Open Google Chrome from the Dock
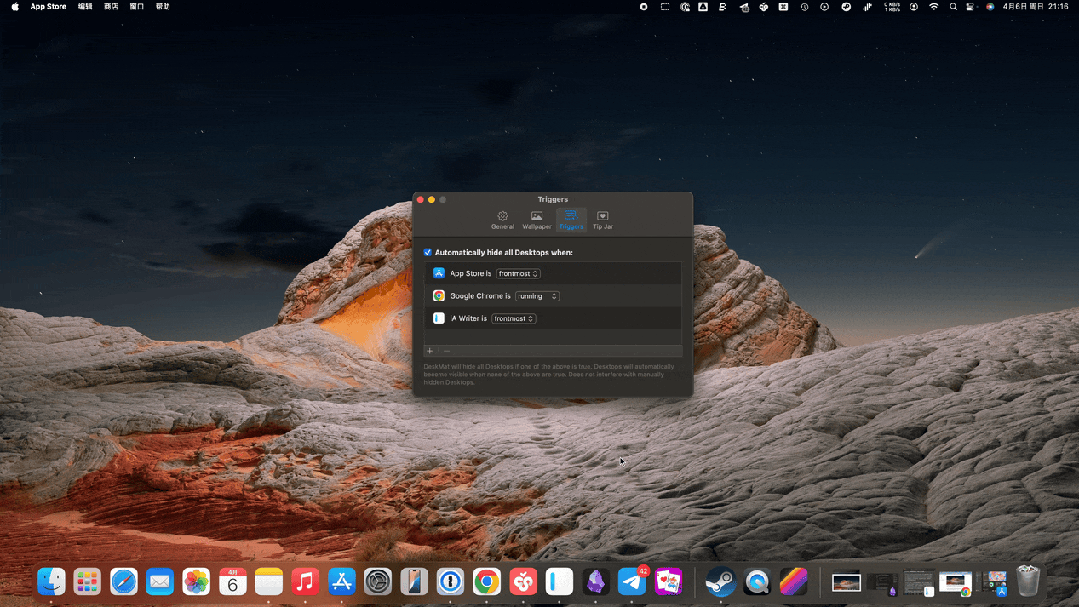This screenshot has width=1079, height=607. coord(487,582)
